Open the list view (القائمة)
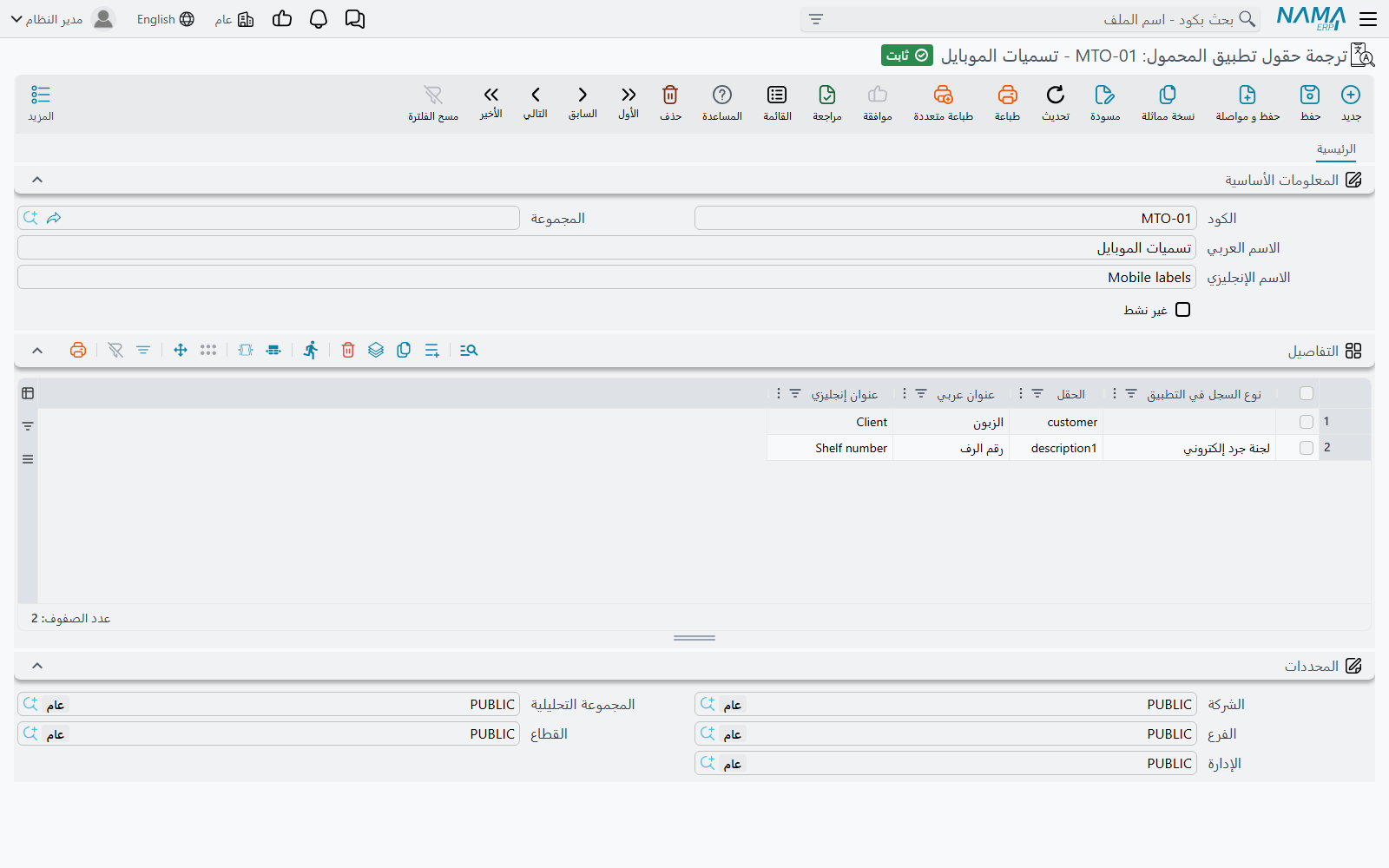Viewport: 1389px width, 868px height. coord(777,102)
